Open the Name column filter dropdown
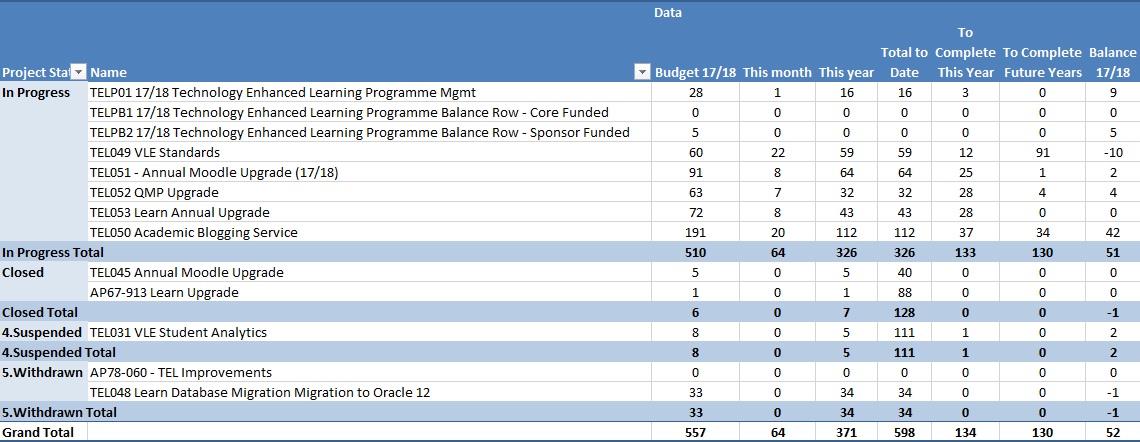The image size is (1140, 442). click(642, 72)
